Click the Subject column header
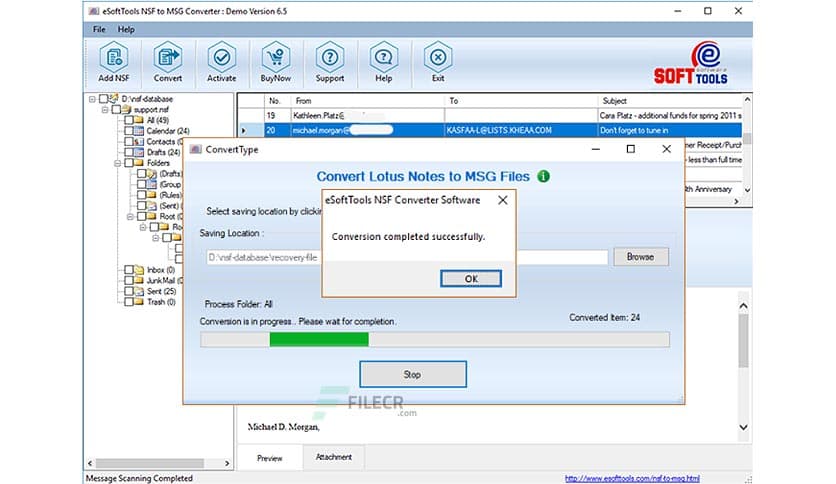 pyautogui.click(x=670, y=101)
